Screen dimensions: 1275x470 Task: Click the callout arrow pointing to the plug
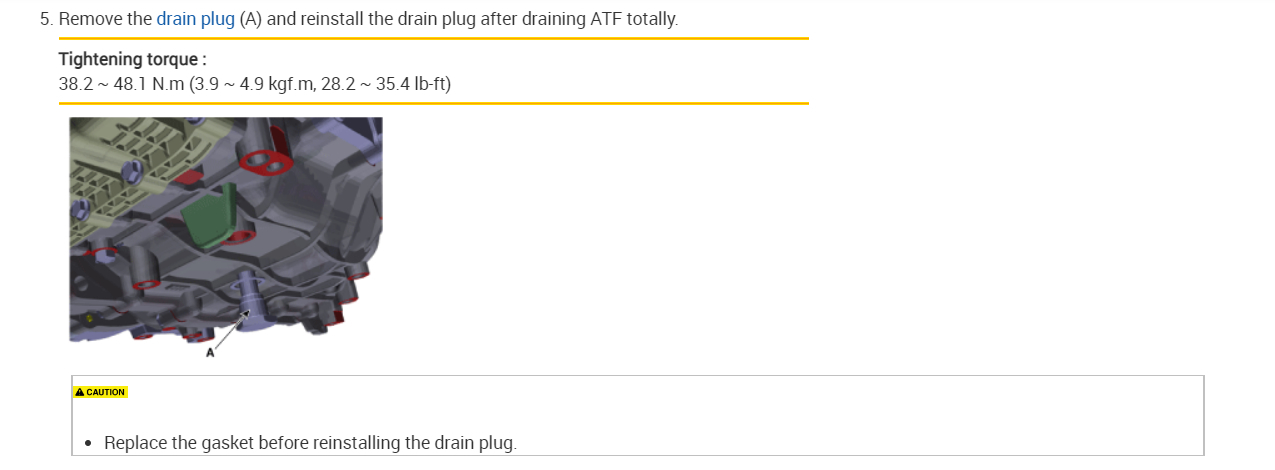coord(229,331)
